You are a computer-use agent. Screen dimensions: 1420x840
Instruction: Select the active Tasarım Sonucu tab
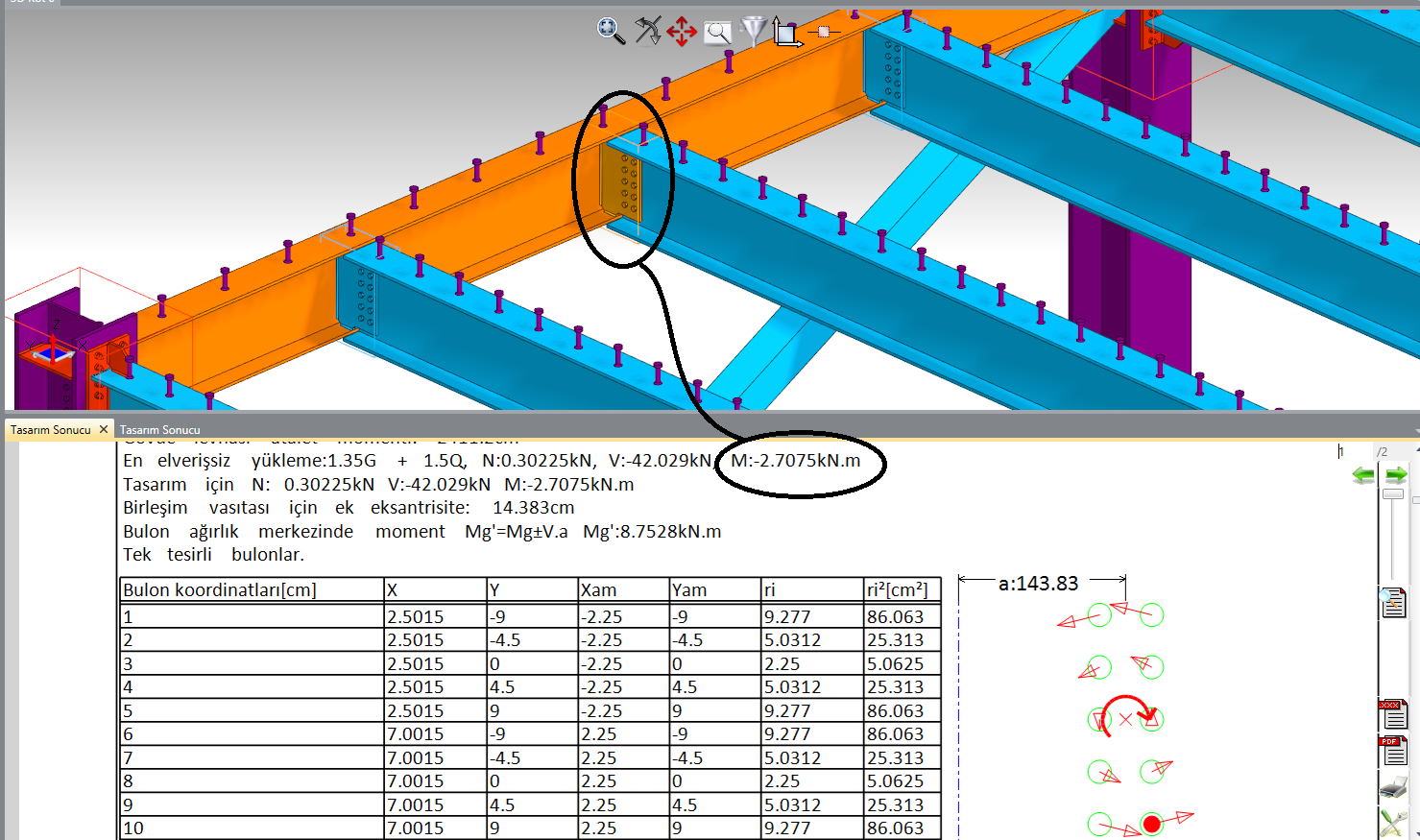point(50,430)
